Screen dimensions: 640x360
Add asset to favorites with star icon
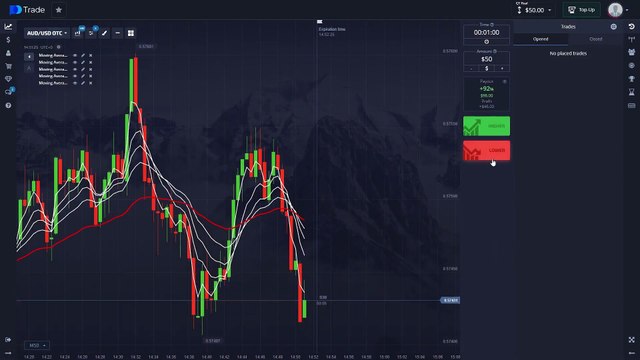coord(59,10)
